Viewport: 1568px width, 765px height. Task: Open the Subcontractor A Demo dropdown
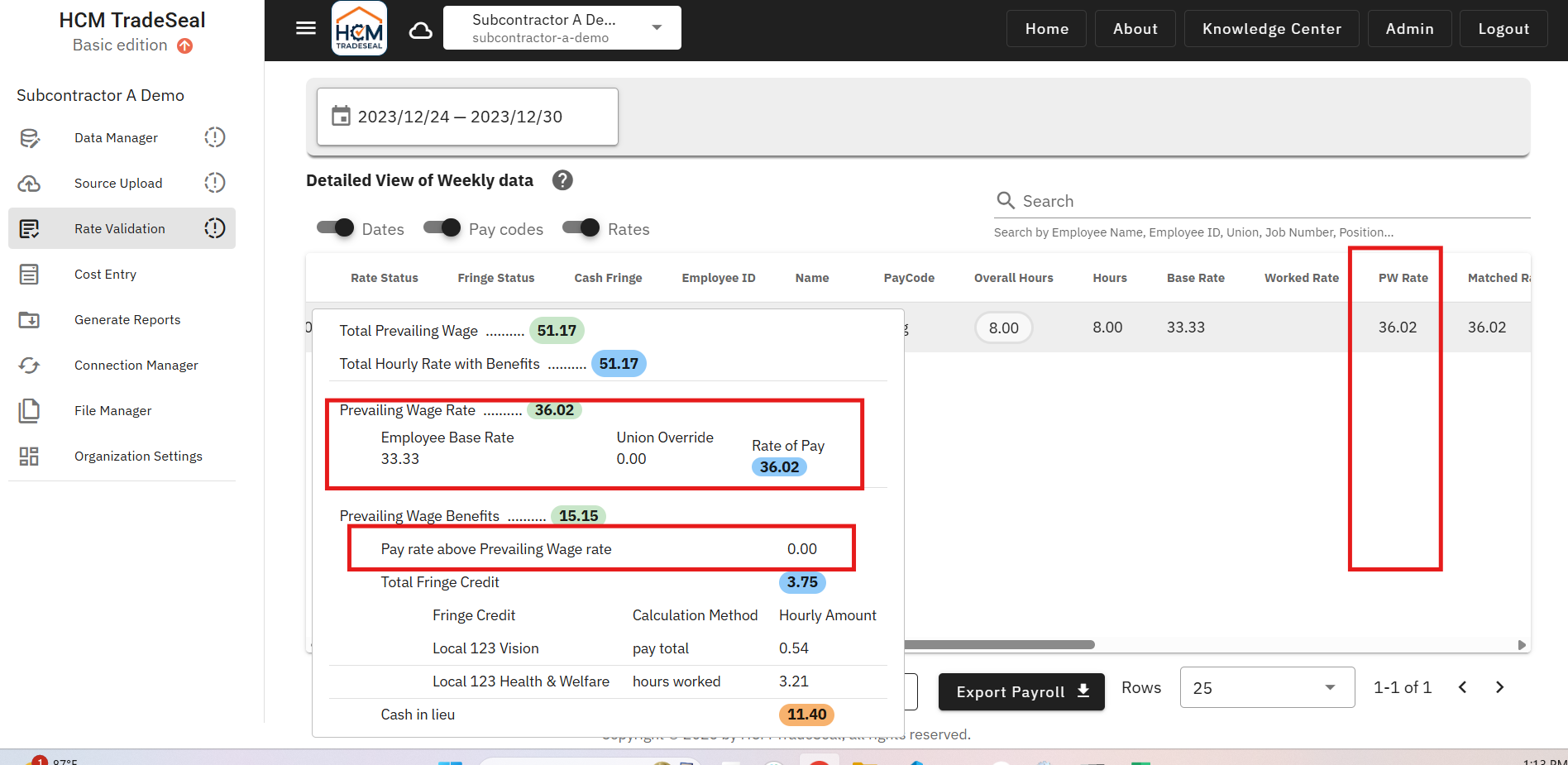click(562, 28)
